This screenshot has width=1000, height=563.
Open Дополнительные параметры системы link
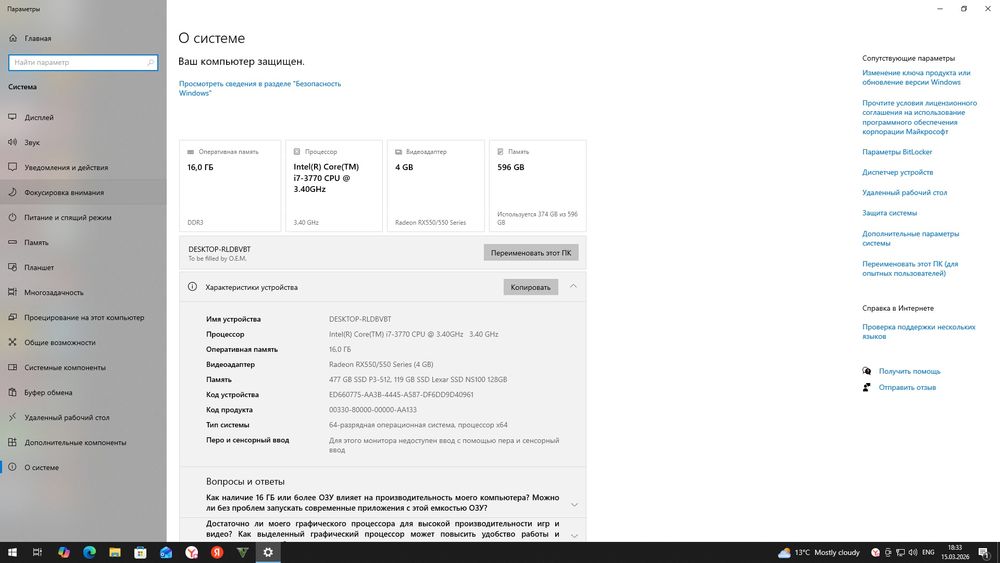coord(910,238)
